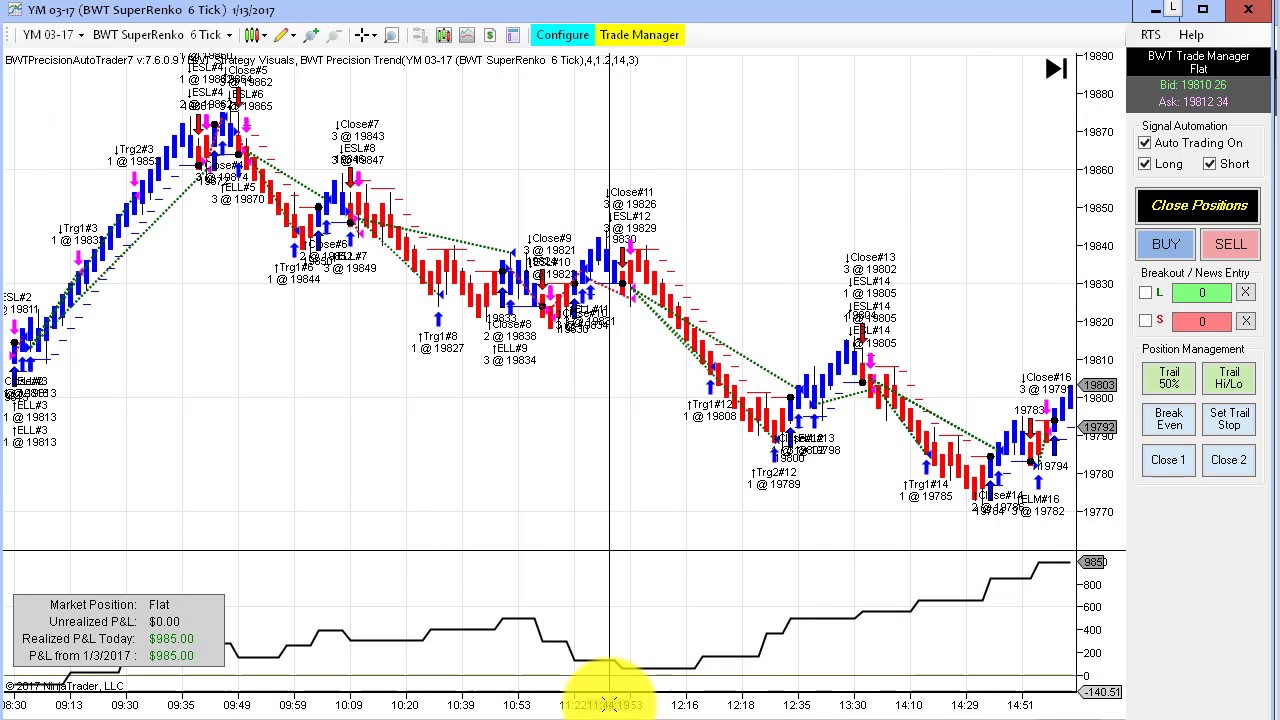Image resolution: width=1280 pixels, height=720 pixels.
Task: Open the data series icon
Action: point(420,35)
